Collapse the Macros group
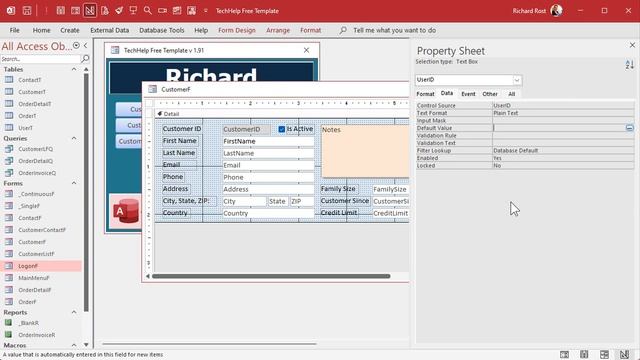Viewport: 640px width, 360px height. tap(74, 345)
